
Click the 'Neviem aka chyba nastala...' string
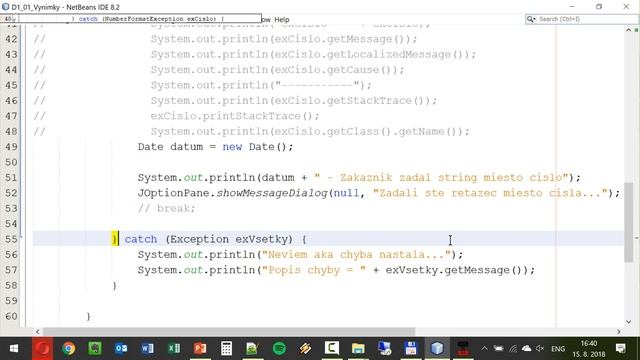[356, 255]
